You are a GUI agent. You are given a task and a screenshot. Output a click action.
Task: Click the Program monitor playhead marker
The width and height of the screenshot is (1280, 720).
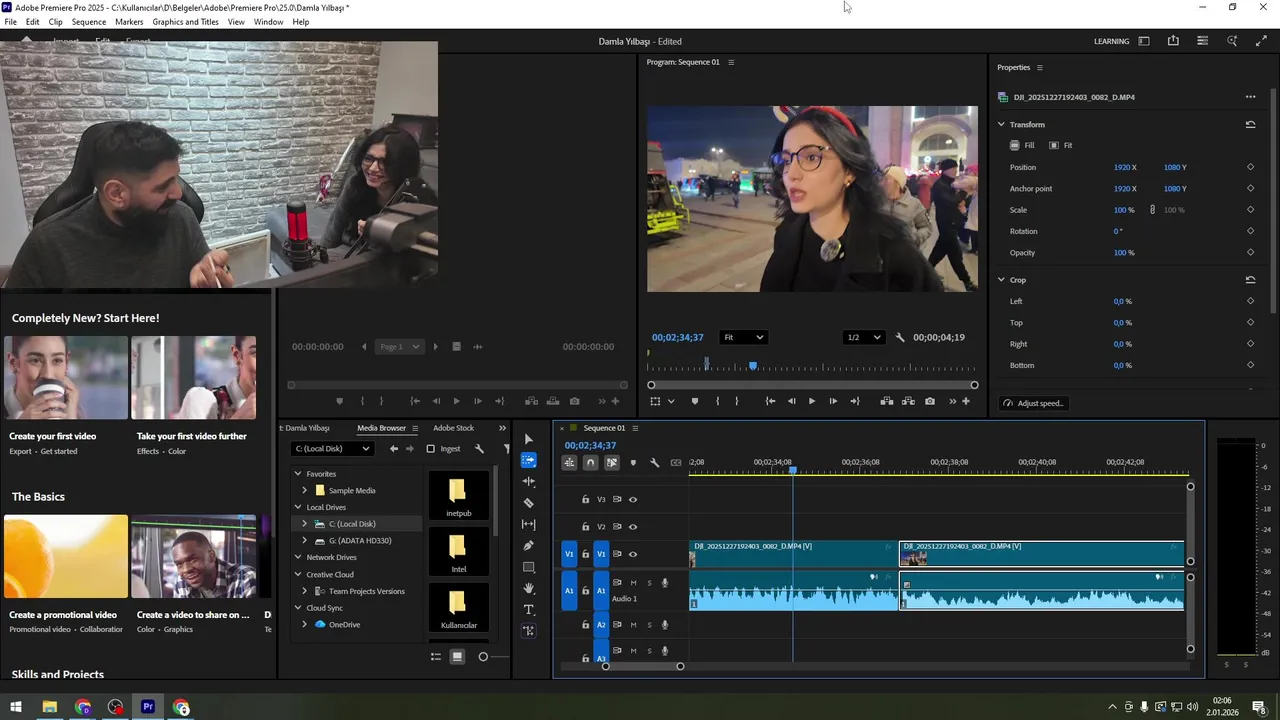click(753, 366)
